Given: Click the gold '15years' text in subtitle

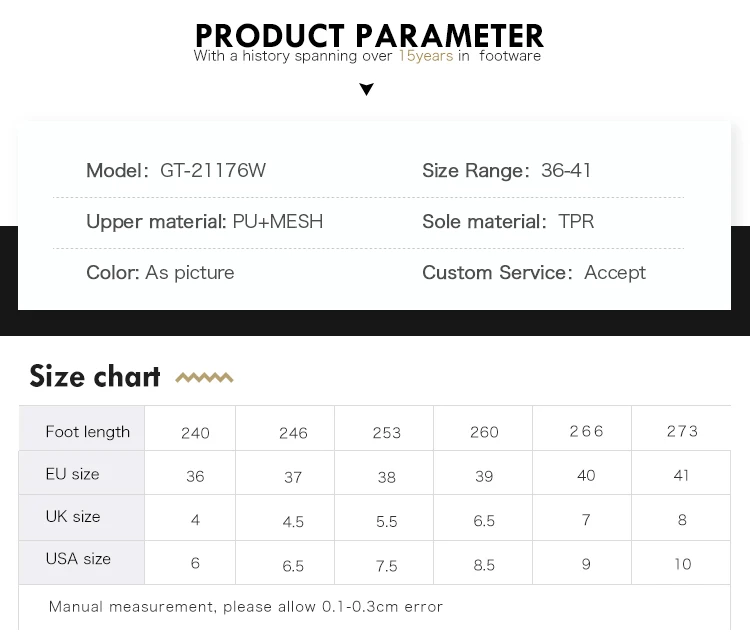Looking at the screenshot, I should 425,56.
